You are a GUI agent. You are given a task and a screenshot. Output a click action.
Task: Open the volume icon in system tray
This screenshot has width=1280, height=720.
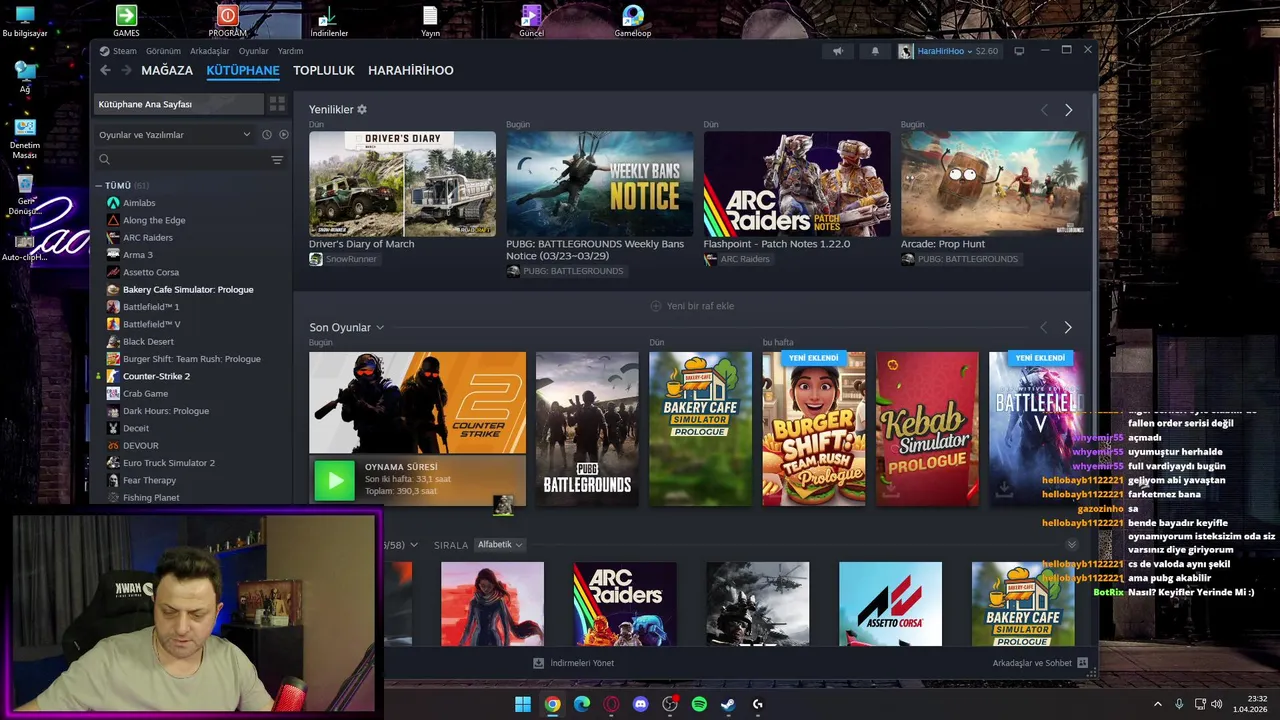pyautogui.click(x=1217, y=704)
